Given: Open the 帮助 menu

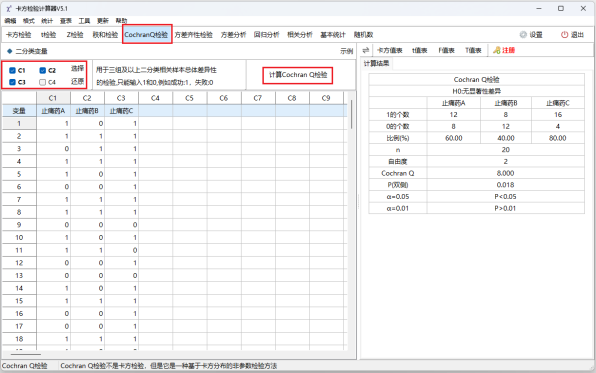Looking at the screenshot, I should (121, 21).
